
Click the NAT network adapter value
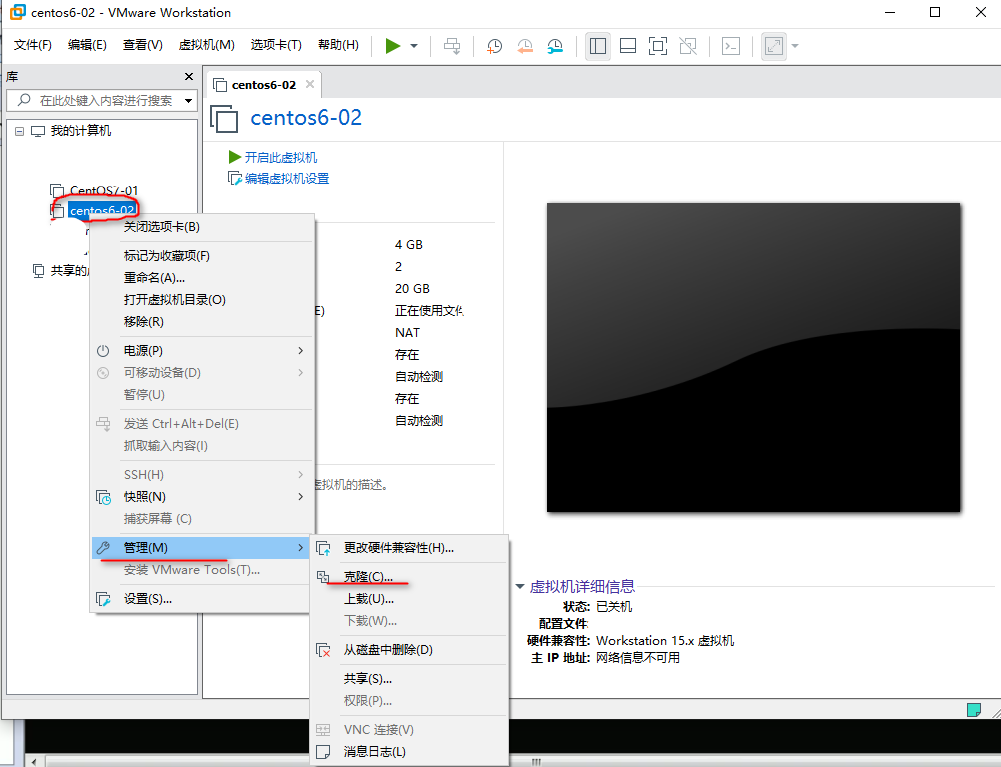pyautogui.click(x=407, y=333)
